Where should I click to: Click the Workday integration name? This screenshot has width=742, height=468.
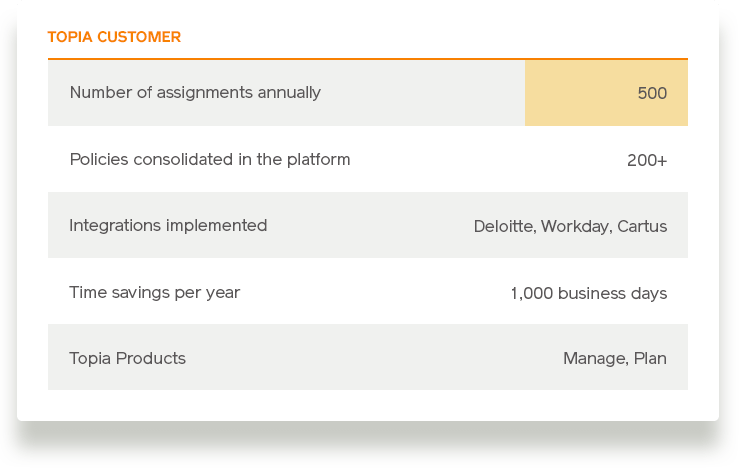(576, 227)
